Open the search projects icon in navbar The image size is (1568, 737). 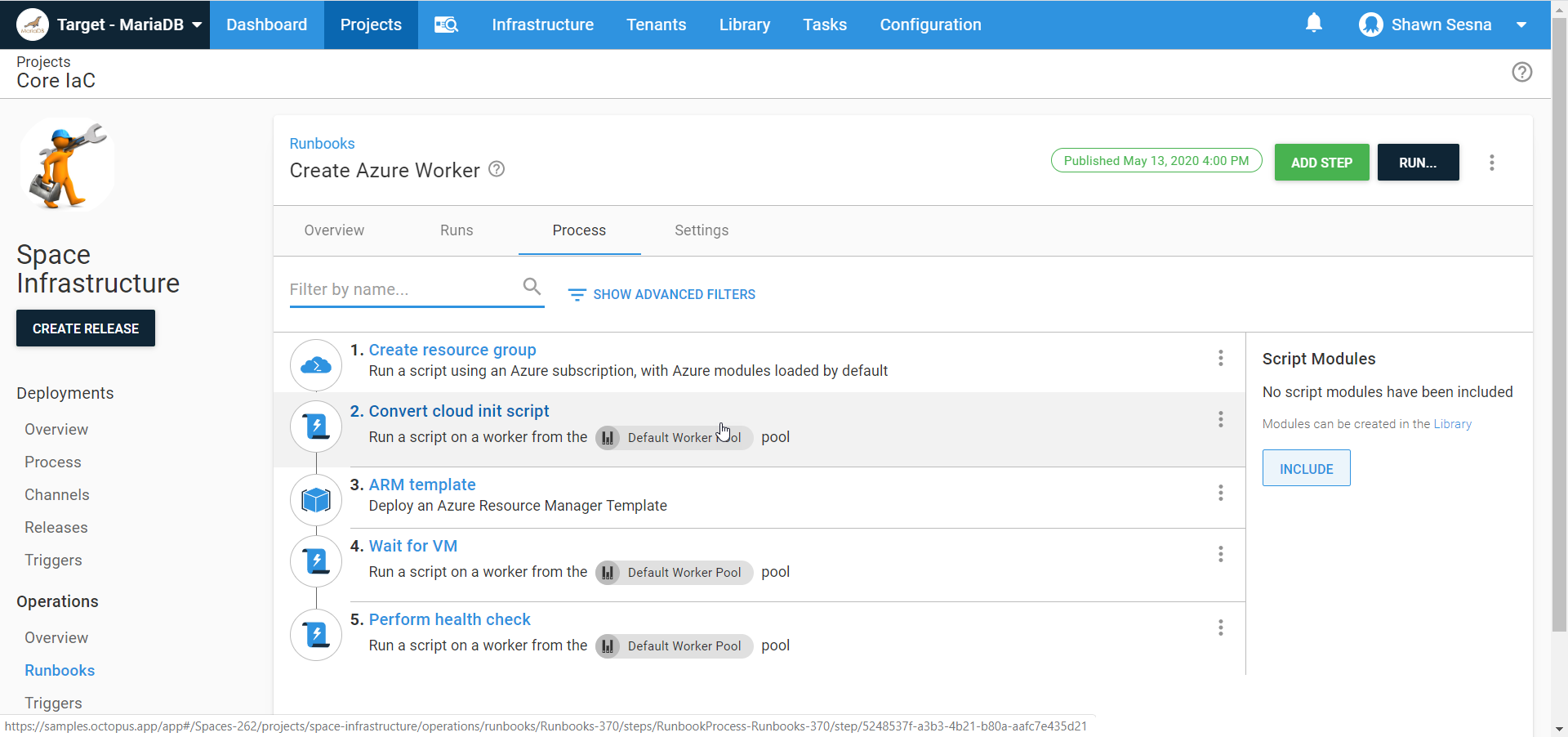click(446, 25)
